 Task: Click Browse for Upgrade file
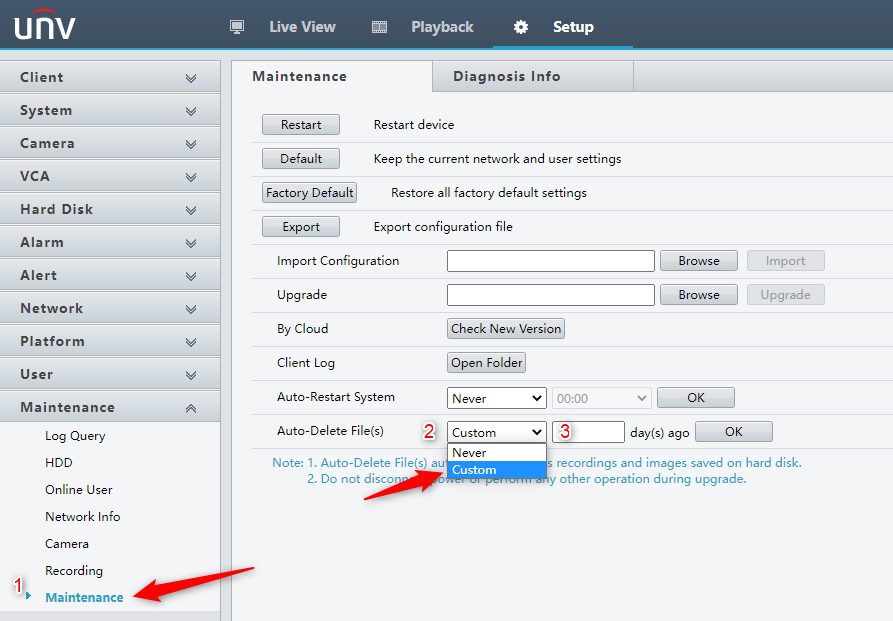click(x=699, y=295)
